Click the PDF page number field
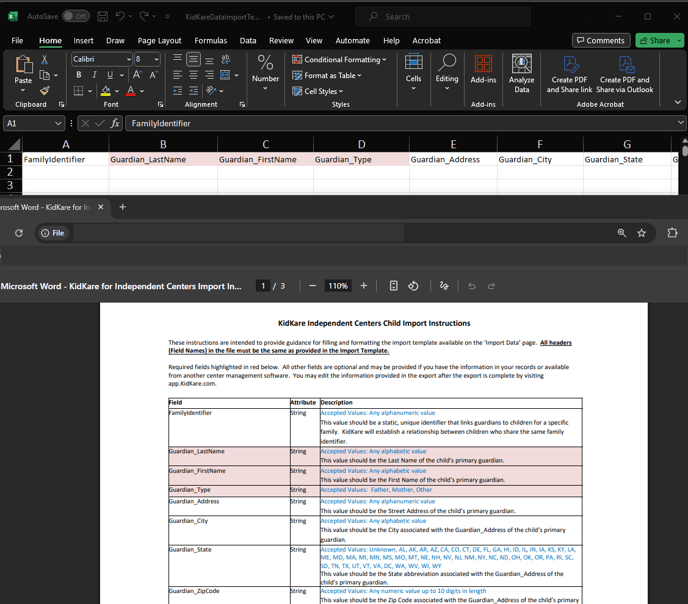Viewport: 688px width, 604px height. 263,286
